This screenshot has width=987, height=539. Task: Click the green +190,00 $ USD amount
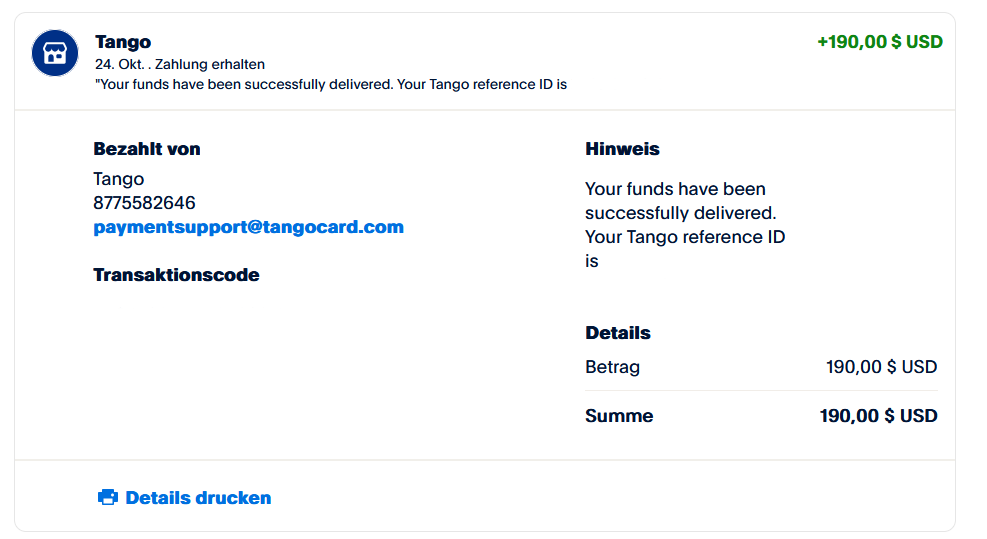879,42
